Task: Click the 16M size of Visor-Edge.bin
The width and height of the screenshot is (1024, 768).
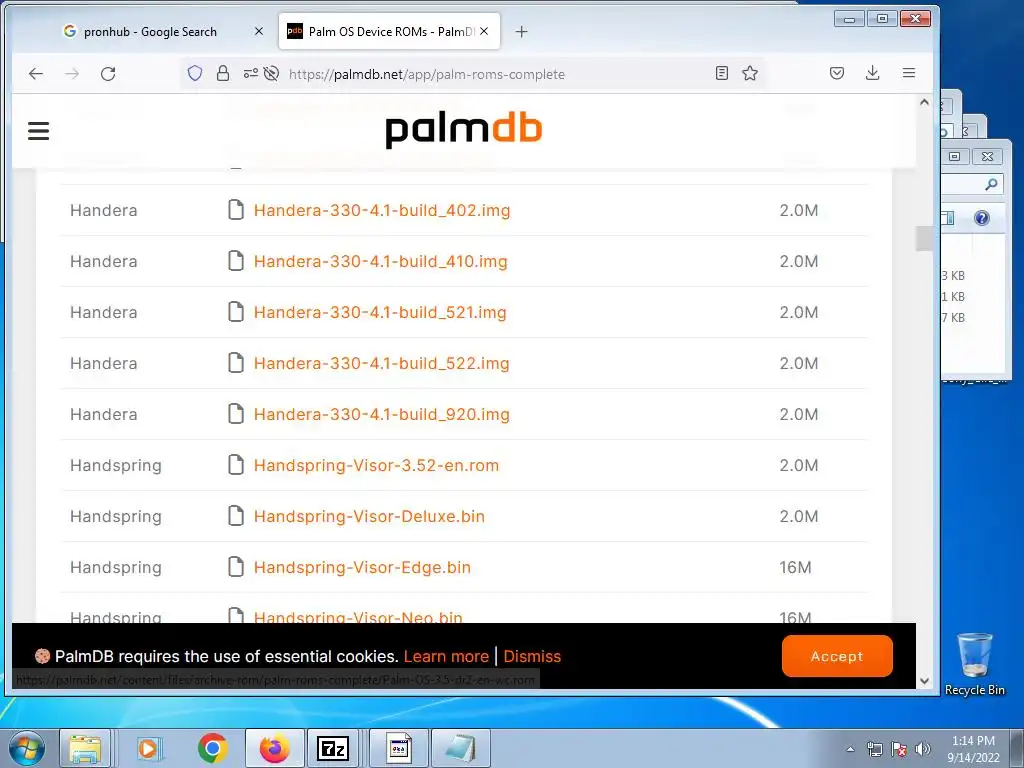Action: point(795,567)
